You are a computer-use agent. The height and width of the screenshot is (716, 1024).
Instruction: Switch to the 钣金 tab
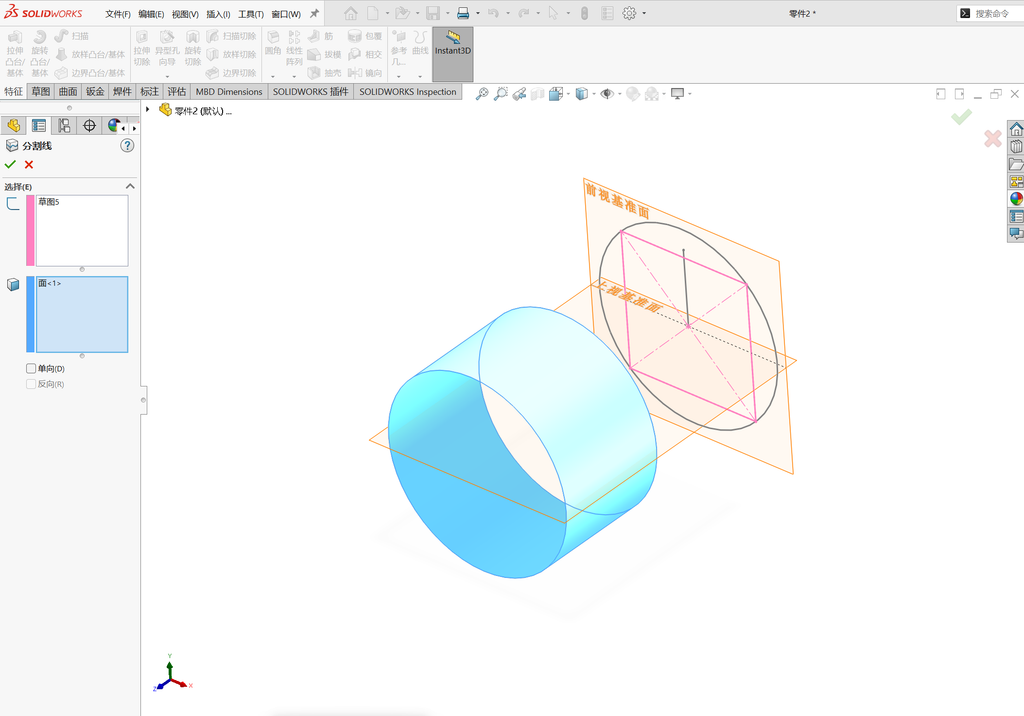tap(95, 91)
